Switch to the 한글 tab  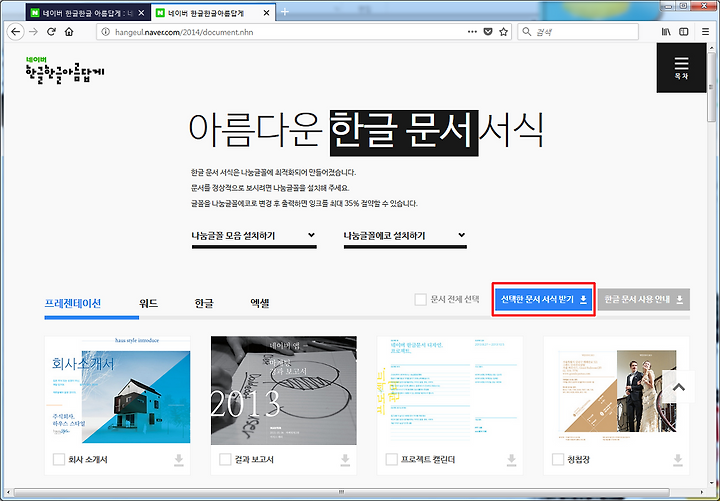tap(204, 304)
